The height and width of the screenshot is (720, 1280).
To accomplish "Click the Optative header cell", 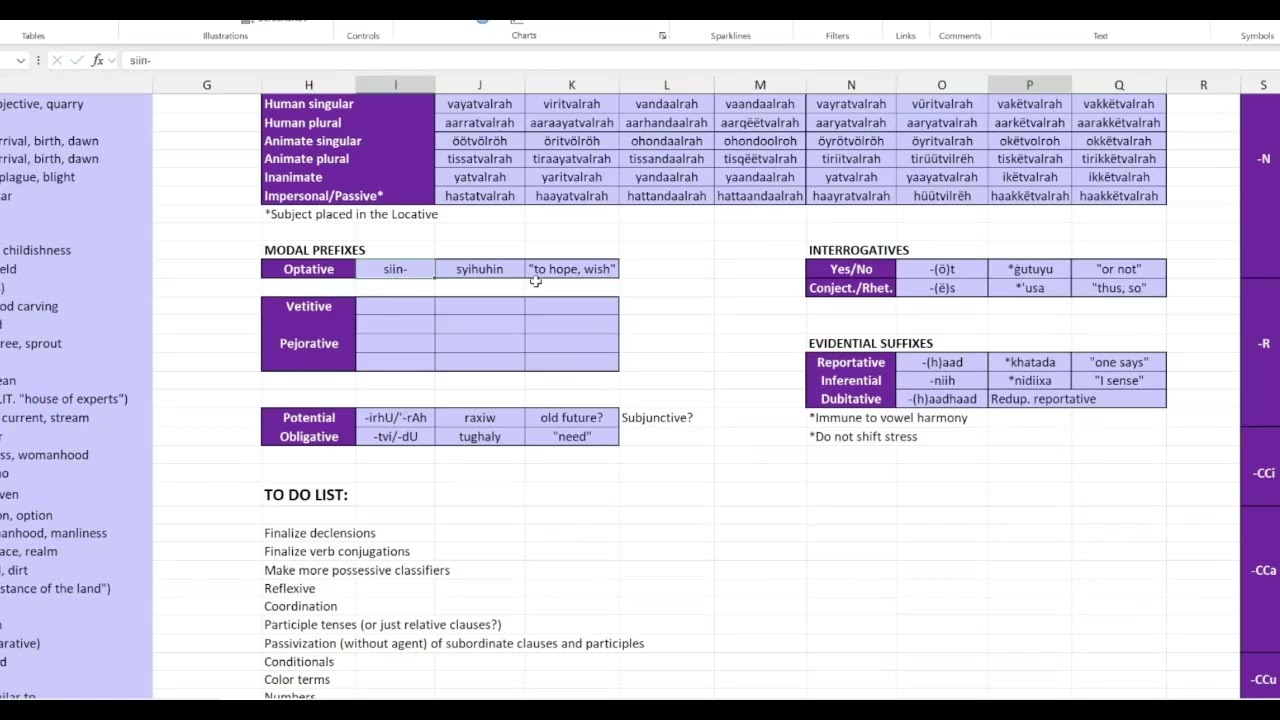I will pyautogui.click(x=308, y=269).
